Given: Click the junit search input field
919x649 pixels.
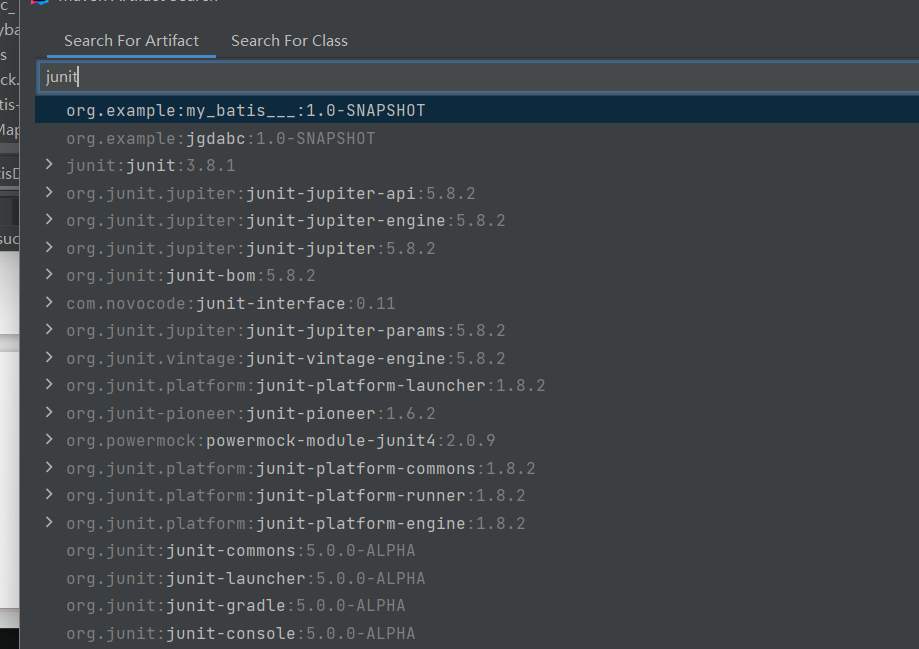Looking at the screenshot, I should 478,77.
